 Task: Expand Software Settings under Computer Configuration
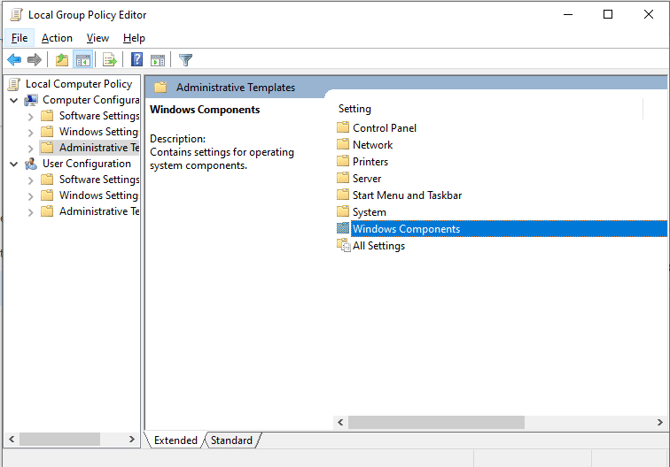[30, 116]
